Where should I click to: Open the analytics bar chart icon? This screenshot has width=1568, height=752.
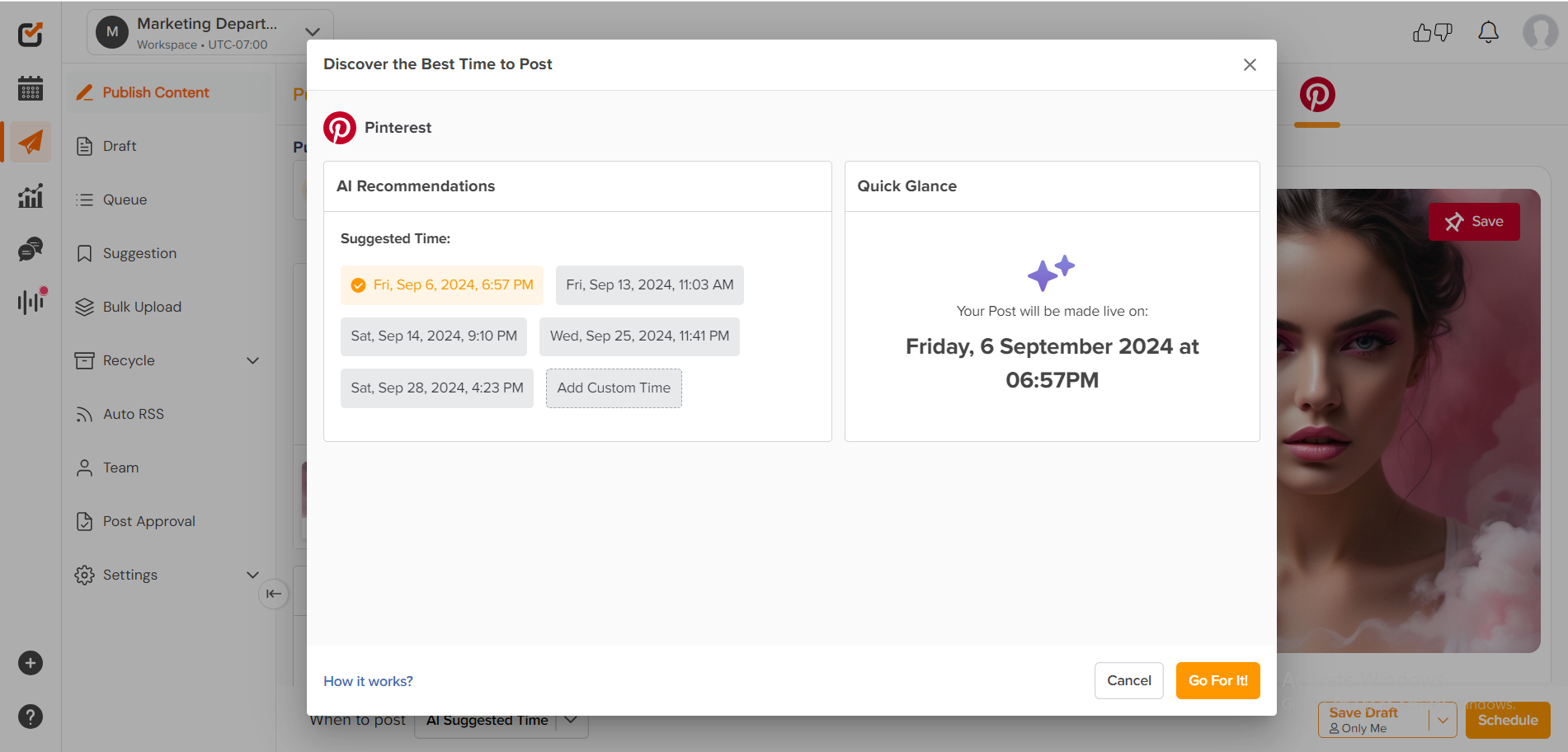point(31,195)
